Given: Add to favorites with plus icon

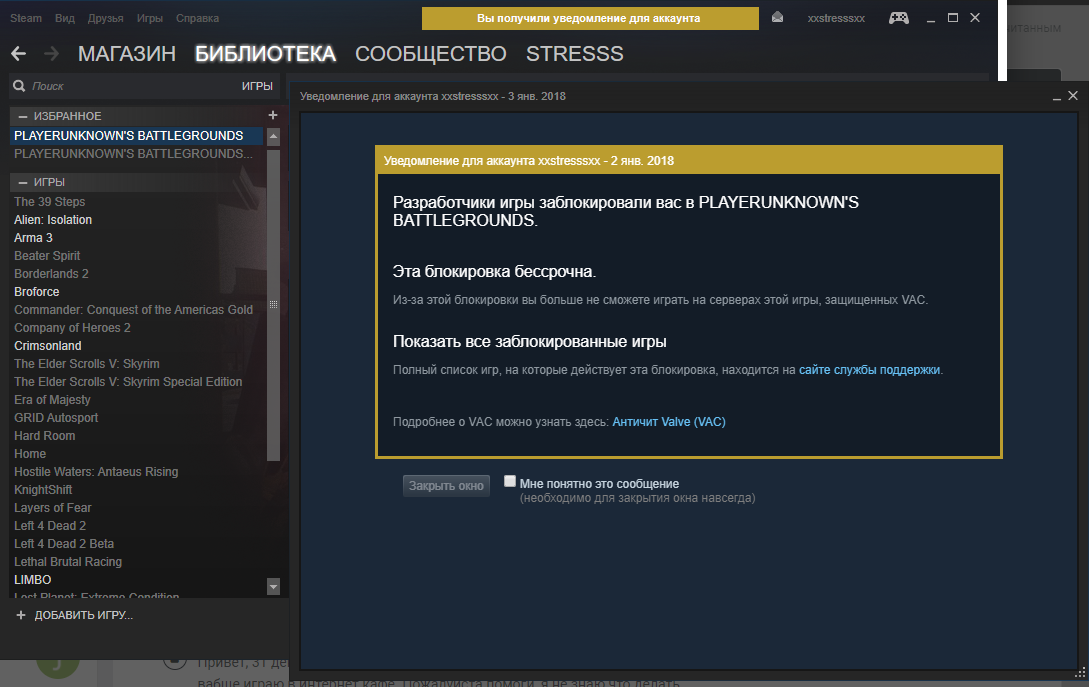Looking at the screenshot, I should coord(273,115).
